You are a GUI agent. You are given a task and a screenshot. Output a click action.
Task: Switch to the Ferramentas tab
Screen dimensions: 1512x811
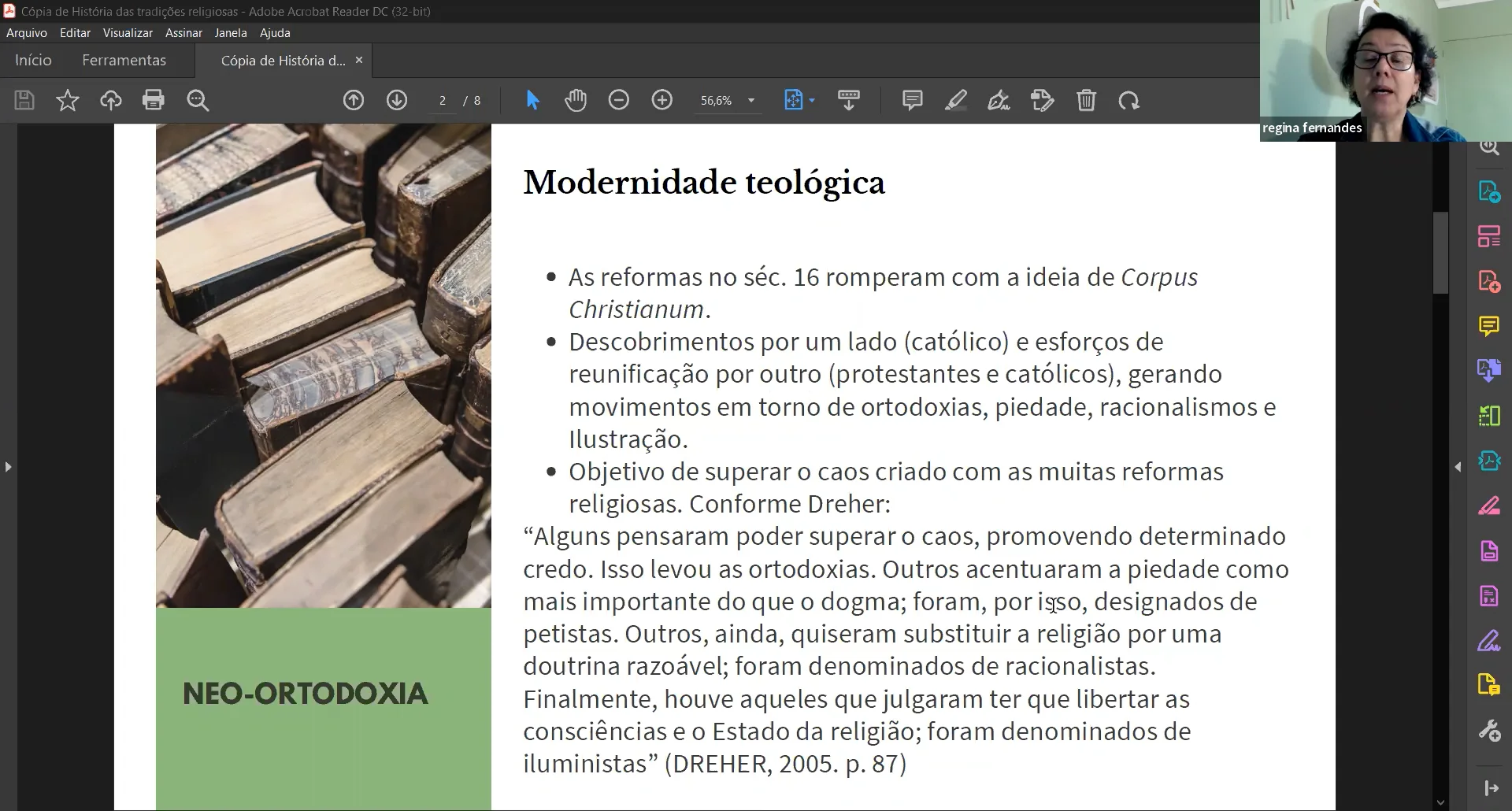tap(125, 60)
